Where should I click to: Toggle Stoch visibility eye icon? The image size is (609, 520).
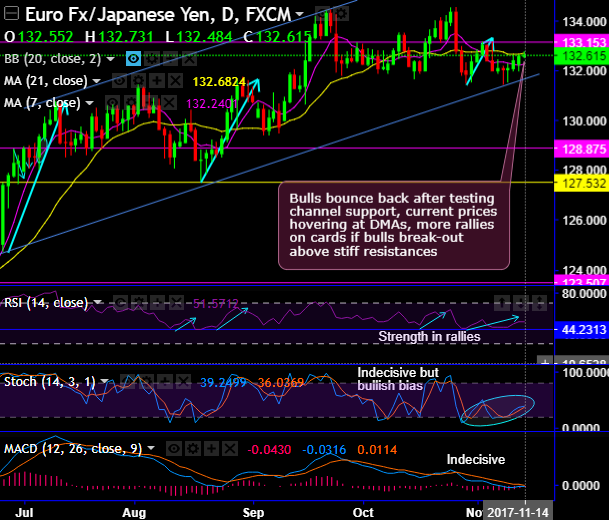(x=127, y=382)
